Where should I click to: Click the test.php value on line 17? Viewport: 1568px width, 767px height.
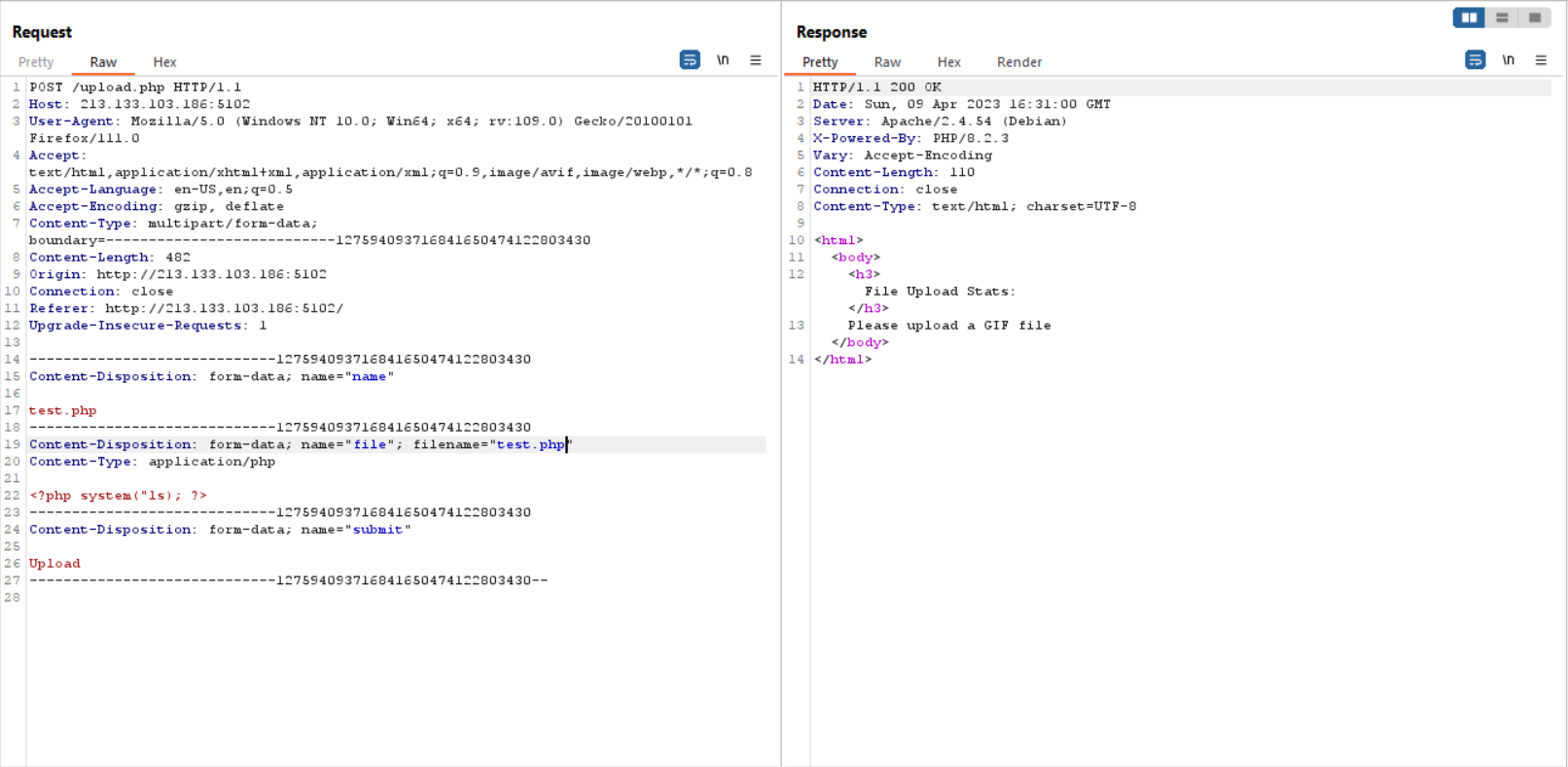63,410
